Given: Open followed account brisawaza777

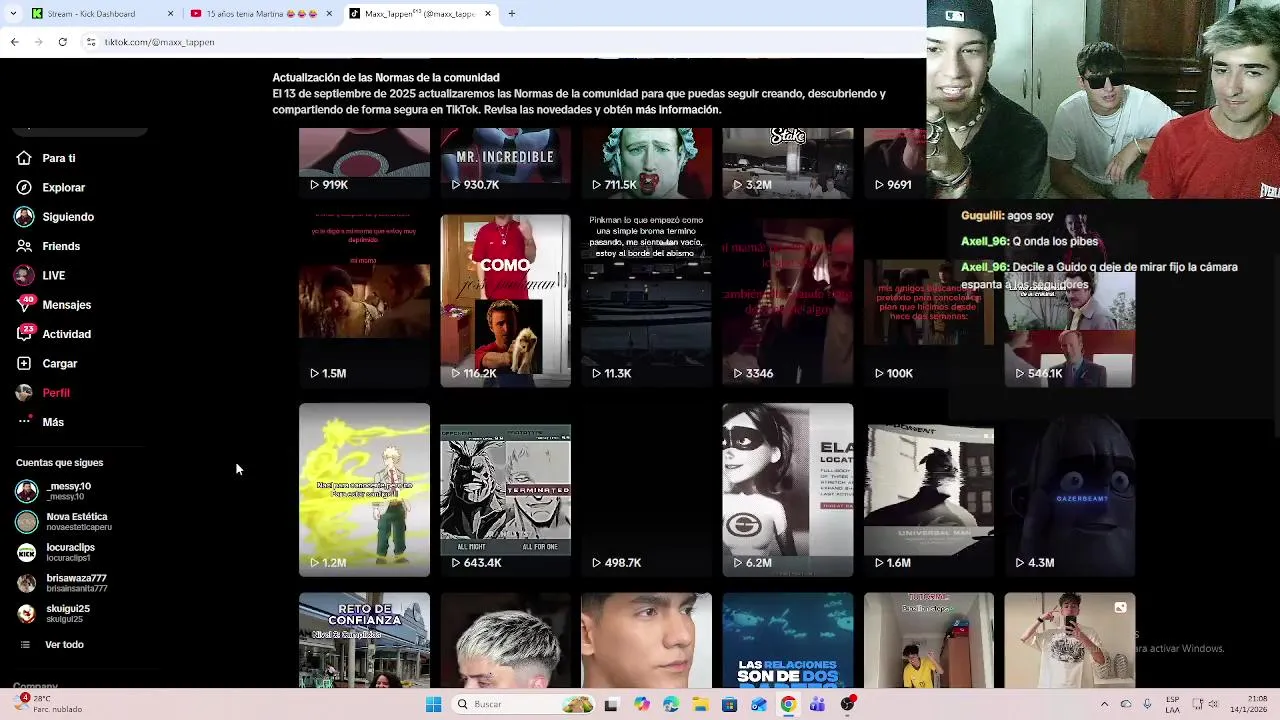Looking at the screenshot, I should pos(62,583).
